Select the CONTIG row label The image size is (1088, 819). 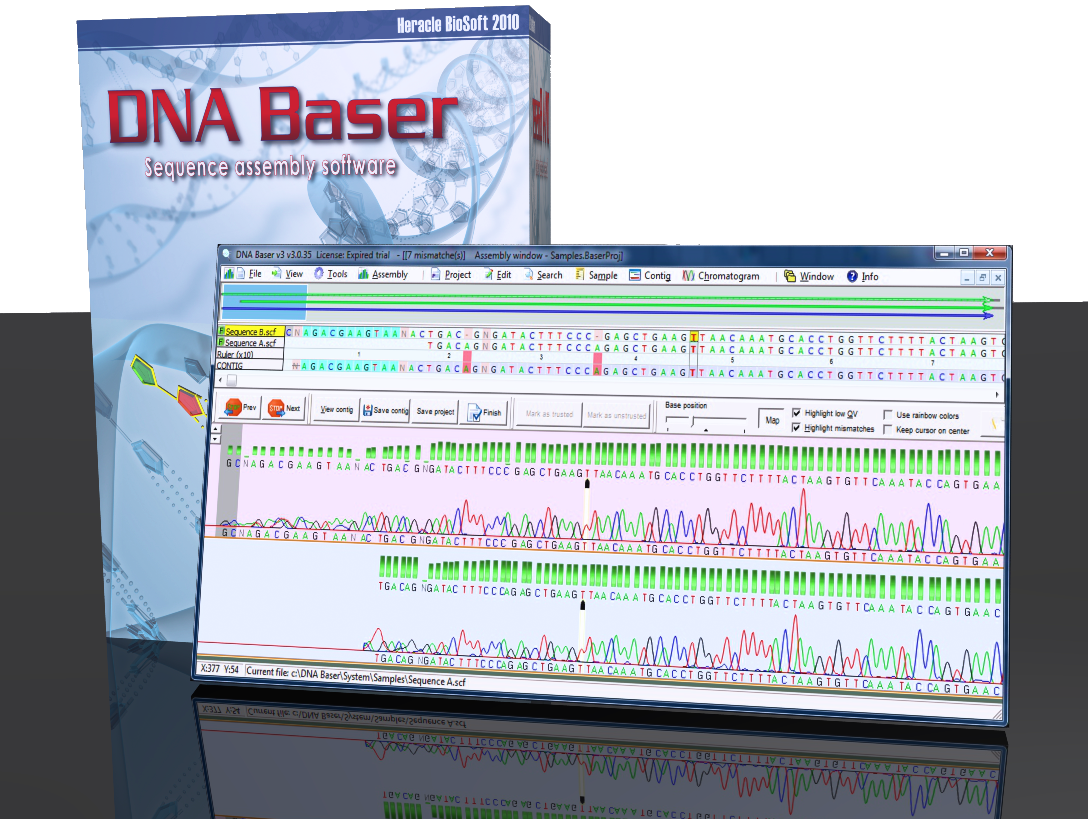click(x=249, y=365)
